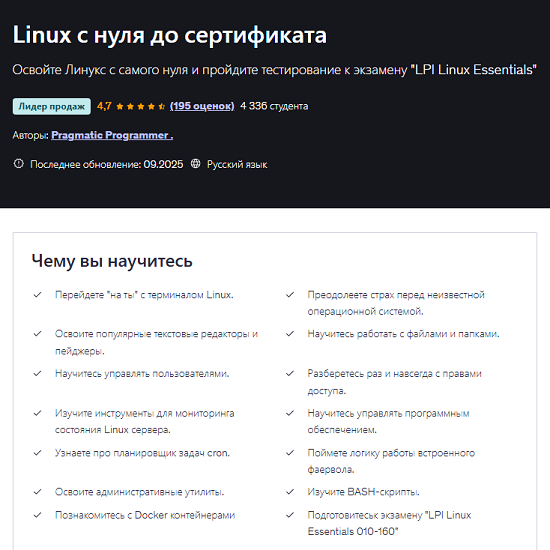Click checkmark beside 'Подготовитеськ экзамену'
The image size is (550, 550).
[290, 515]
